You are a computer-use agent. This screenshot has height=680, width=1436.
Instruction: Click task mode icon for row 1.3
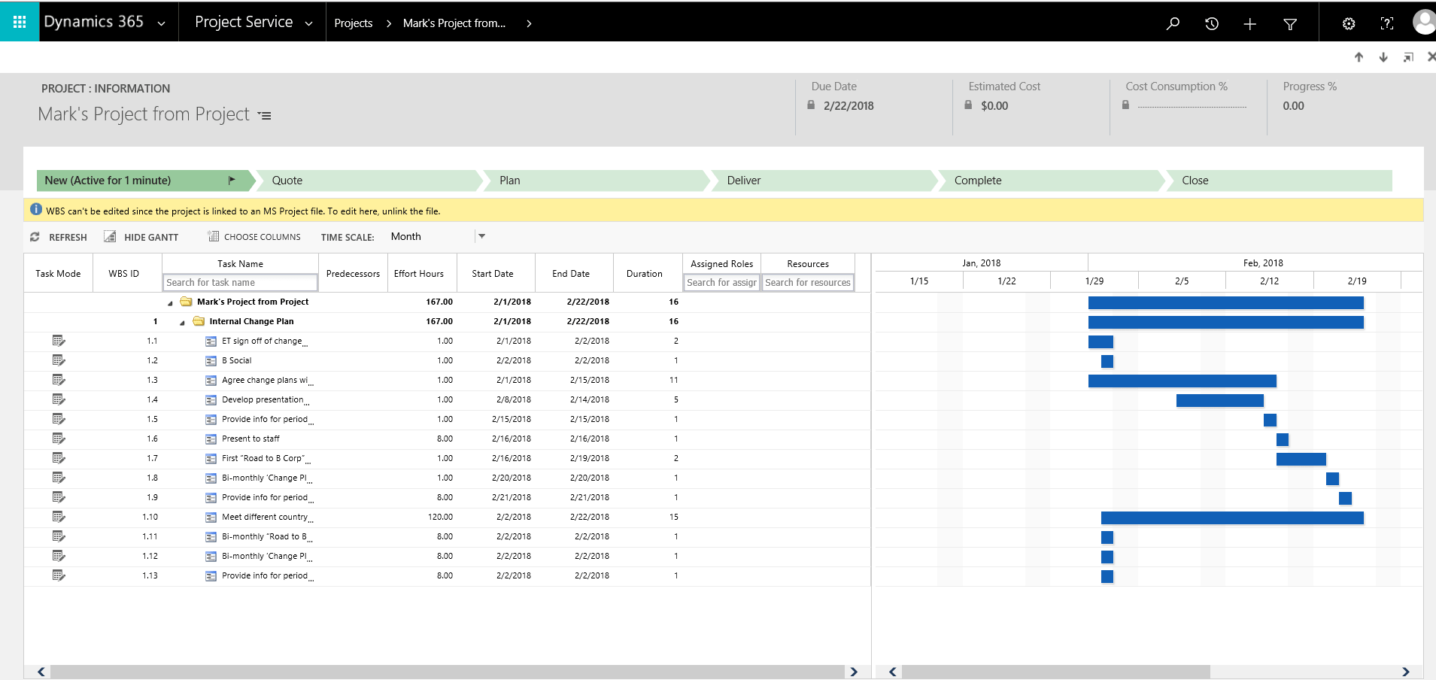[x=58, y=380]
